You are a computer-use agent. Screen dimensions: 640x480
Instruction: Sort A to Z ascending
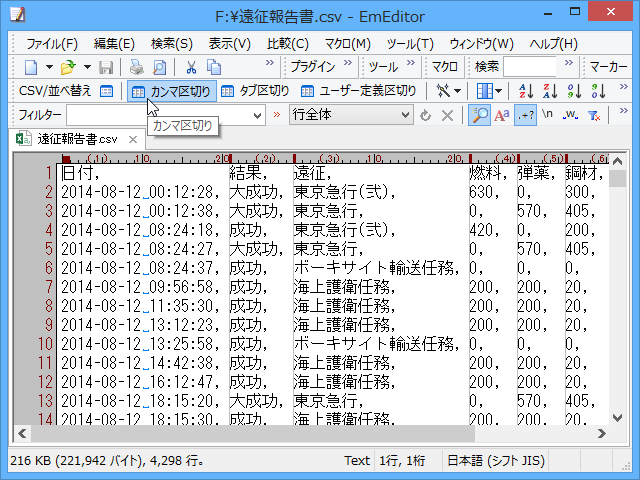point(526,91)
